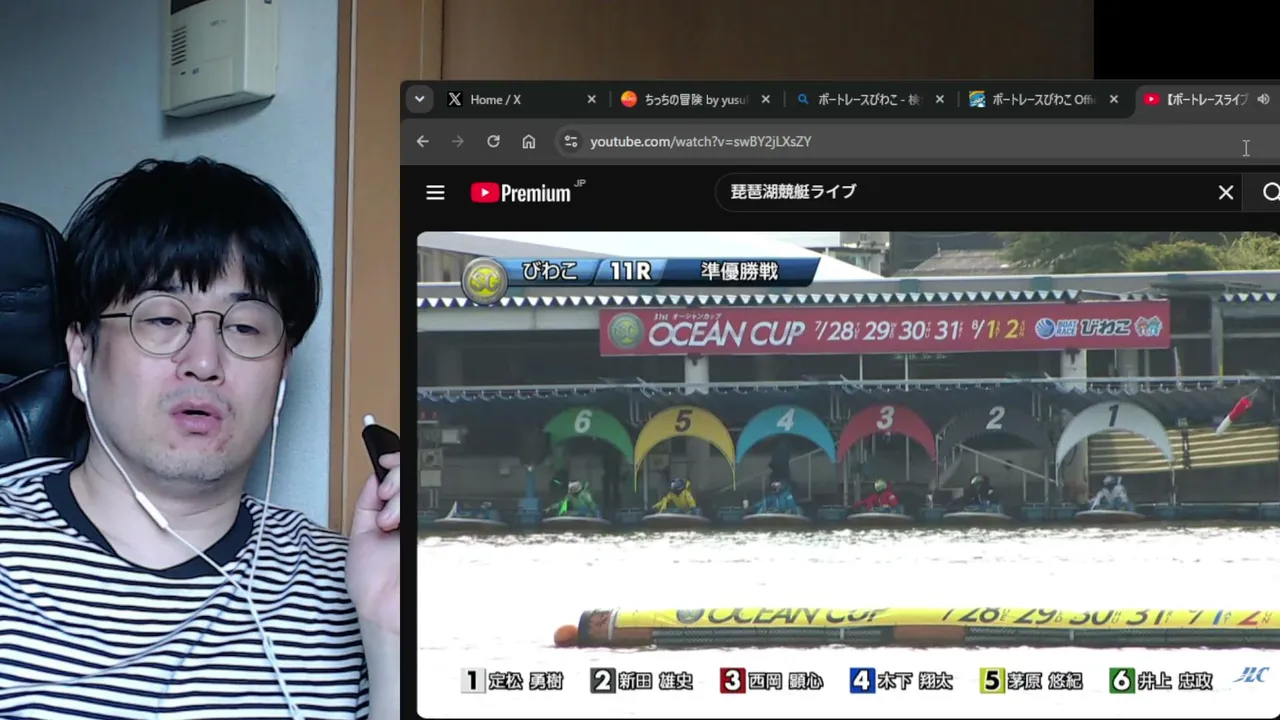Focus the address bar URL
Screen dimensions: 1280x720
[701, 142]
